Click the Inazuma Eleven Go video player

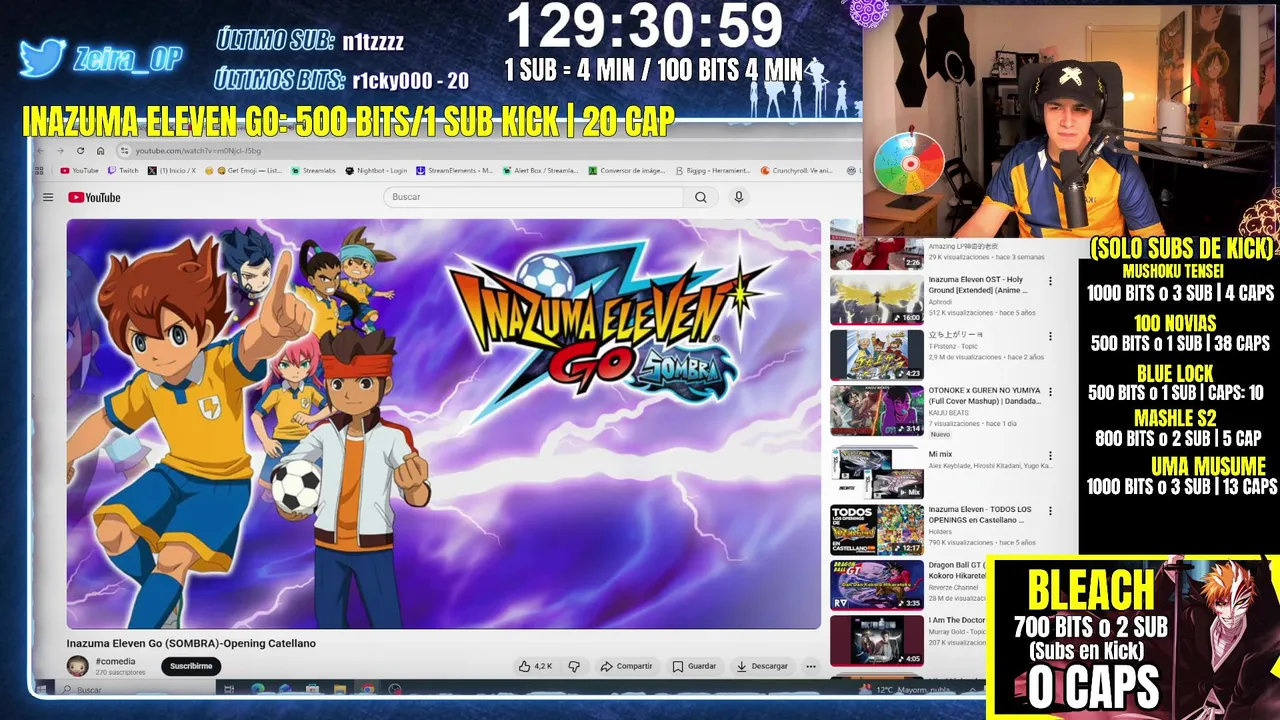[x=444, y=424]
